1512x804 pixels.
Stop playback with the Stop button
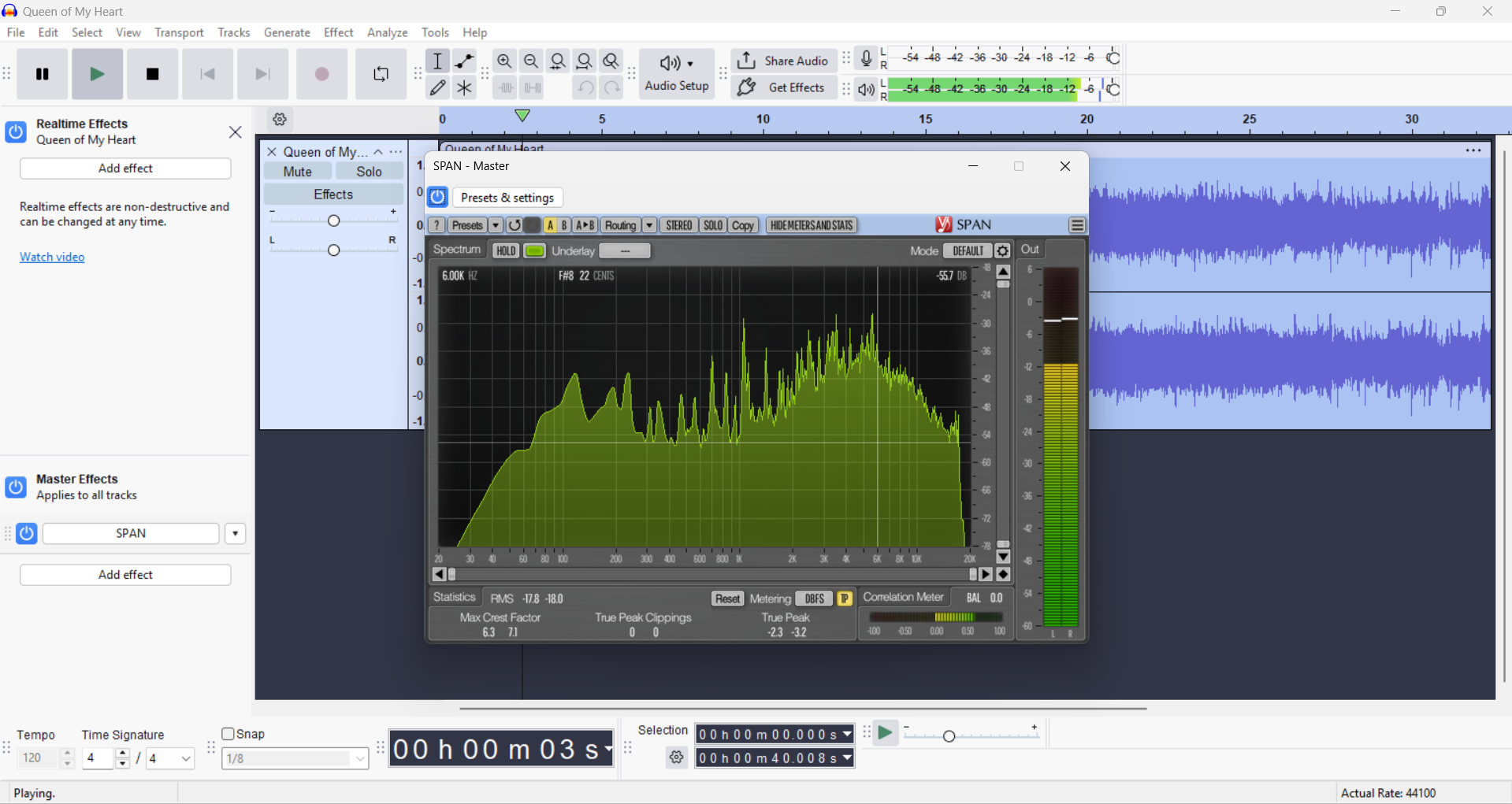click(x=153, y=74)
